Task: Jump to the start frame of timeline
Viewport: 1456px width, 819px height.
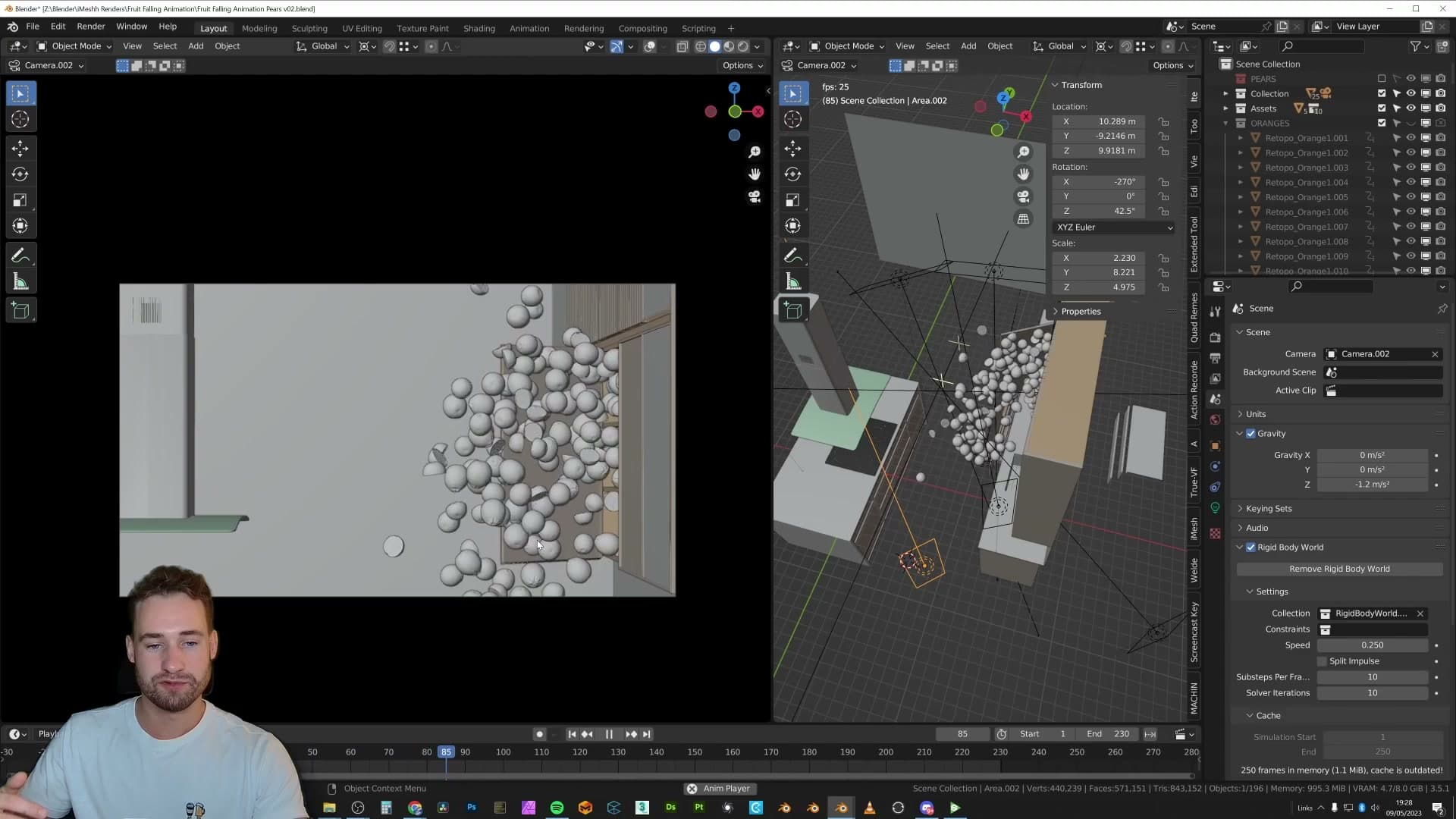Action: click(x=572, y=734)
